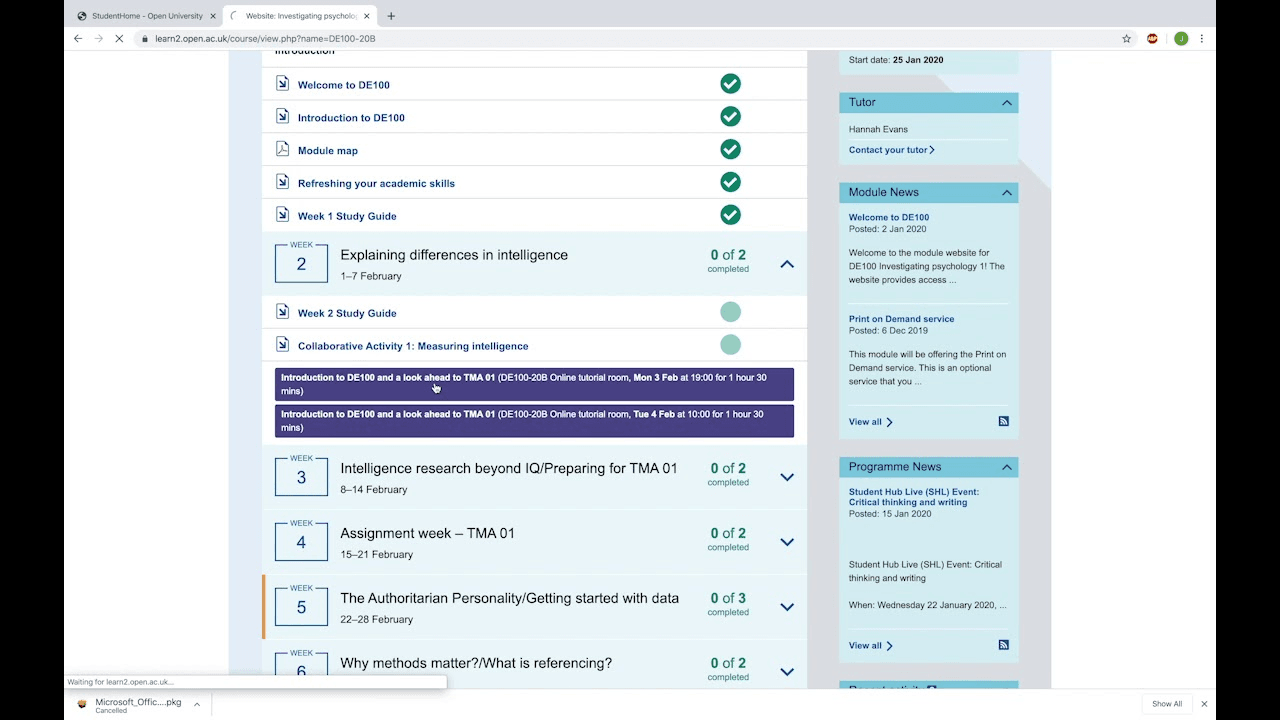Close the downloads bar

(1204, 704)
